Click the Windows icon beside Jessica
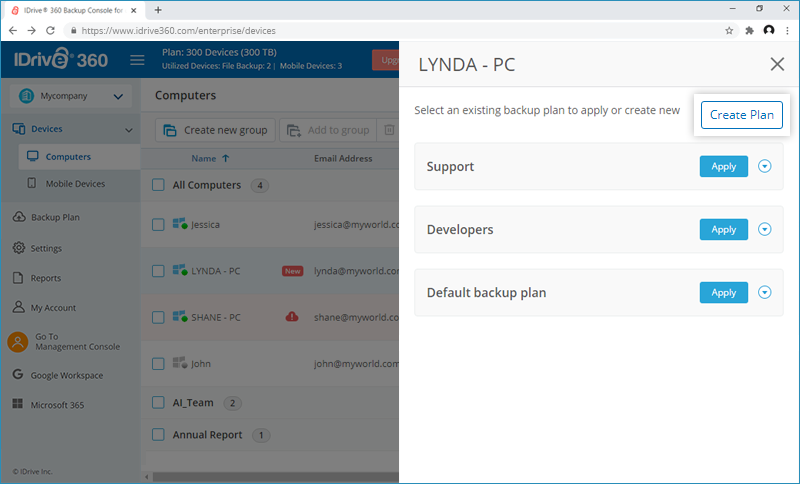Viewport: 800px width, 484px height. tap(180, 223)
